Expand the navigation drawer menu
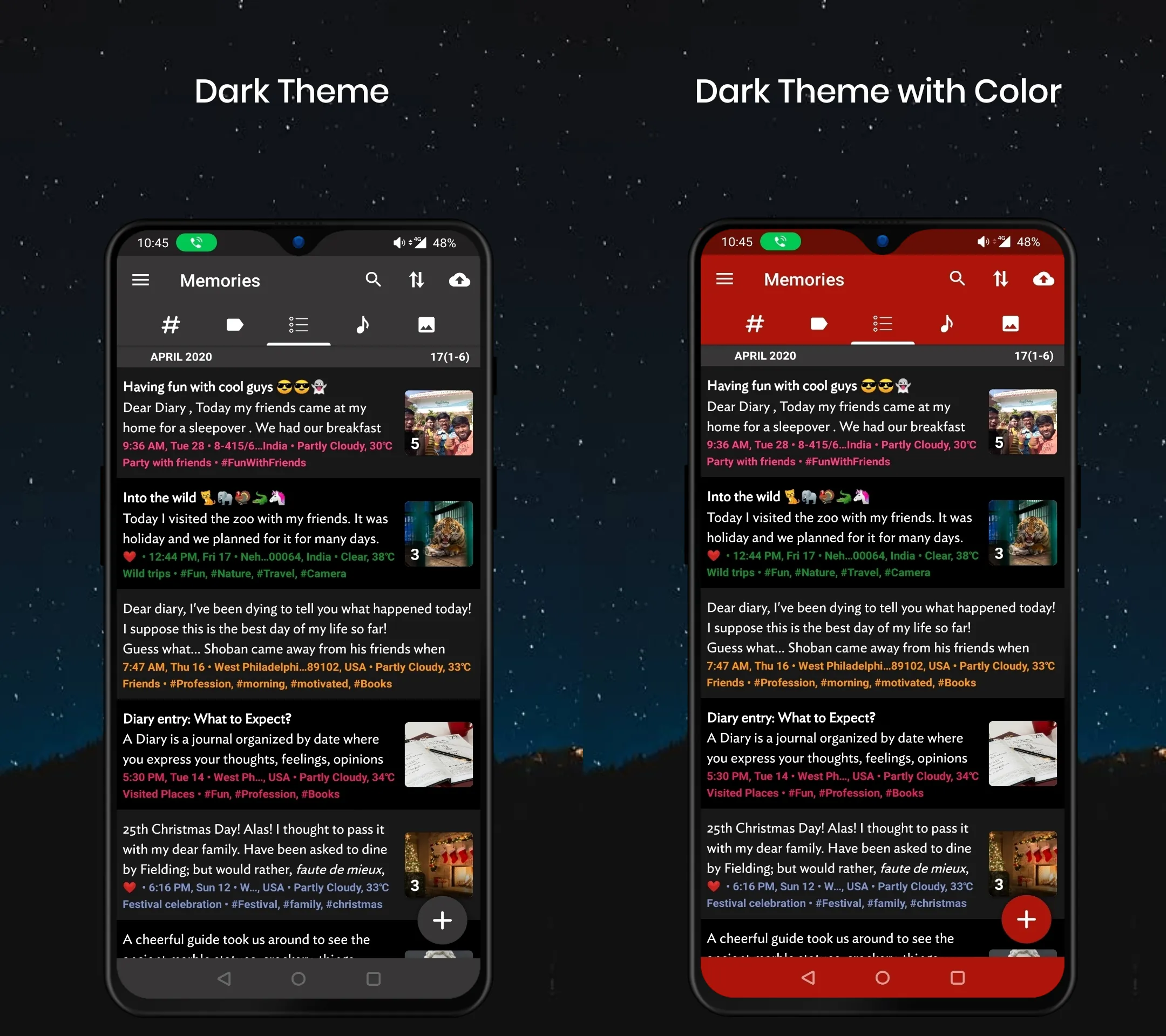This screenshot has width=1166, height=1036. [x=141, y=279]
